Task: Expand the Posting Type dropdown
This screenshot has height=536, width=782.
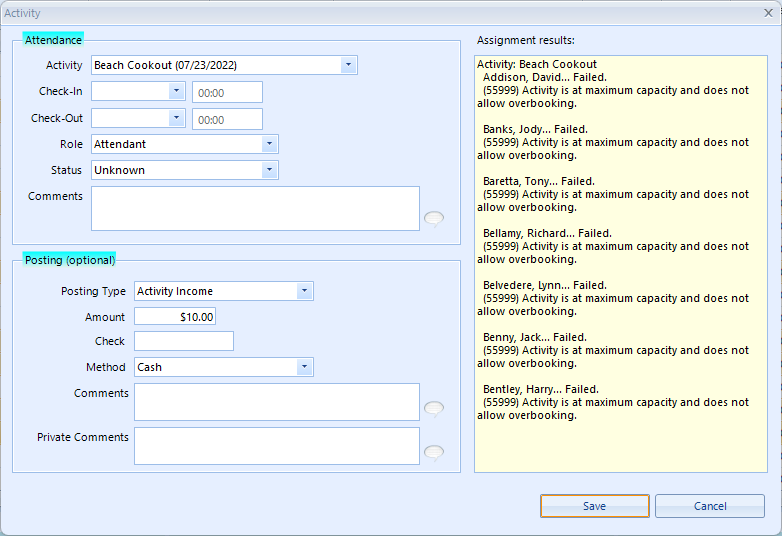Action: pos(304,291)
